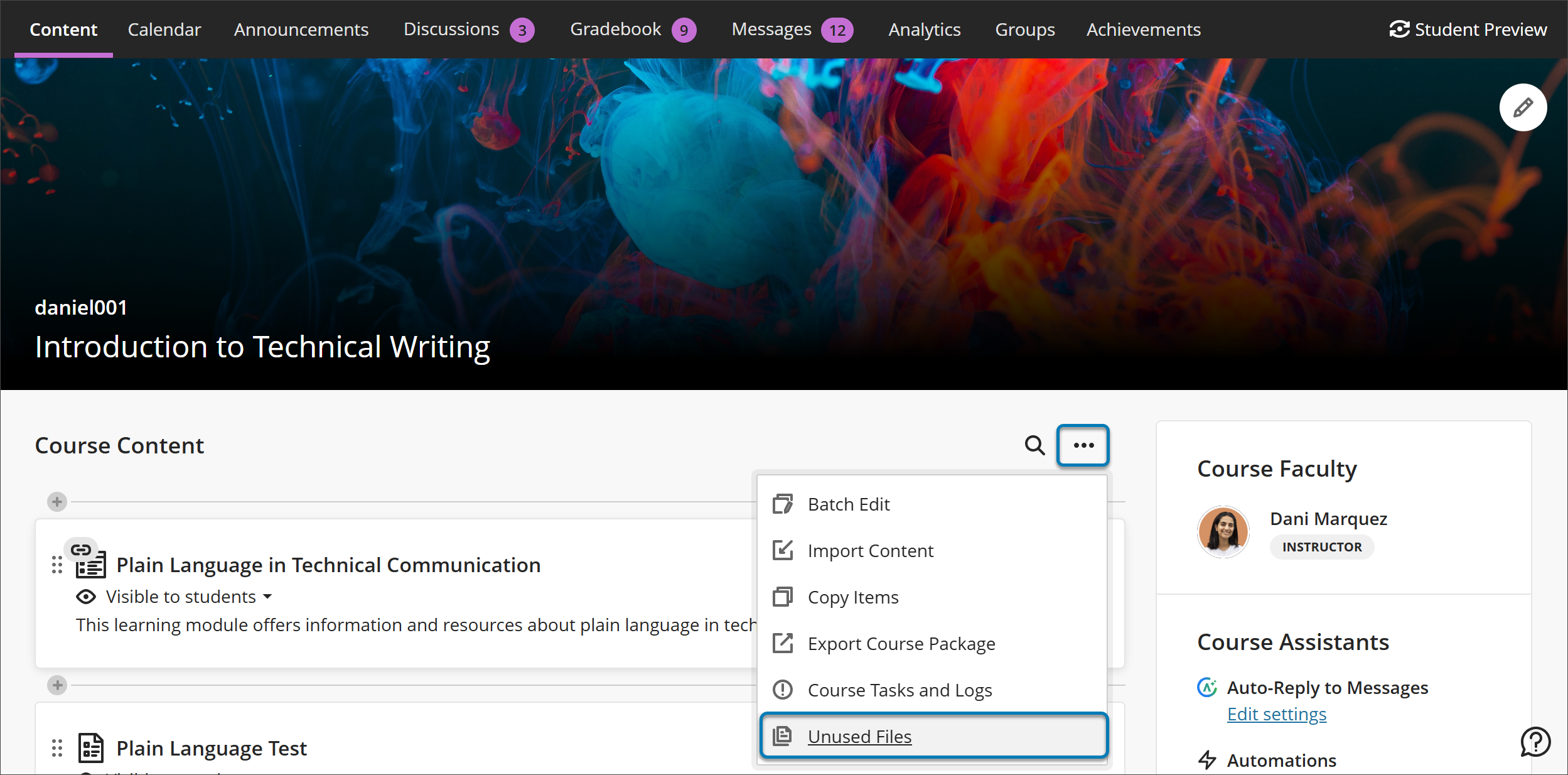
Task: Choose Export Course Package menu option
Action: tap(901, 644)
